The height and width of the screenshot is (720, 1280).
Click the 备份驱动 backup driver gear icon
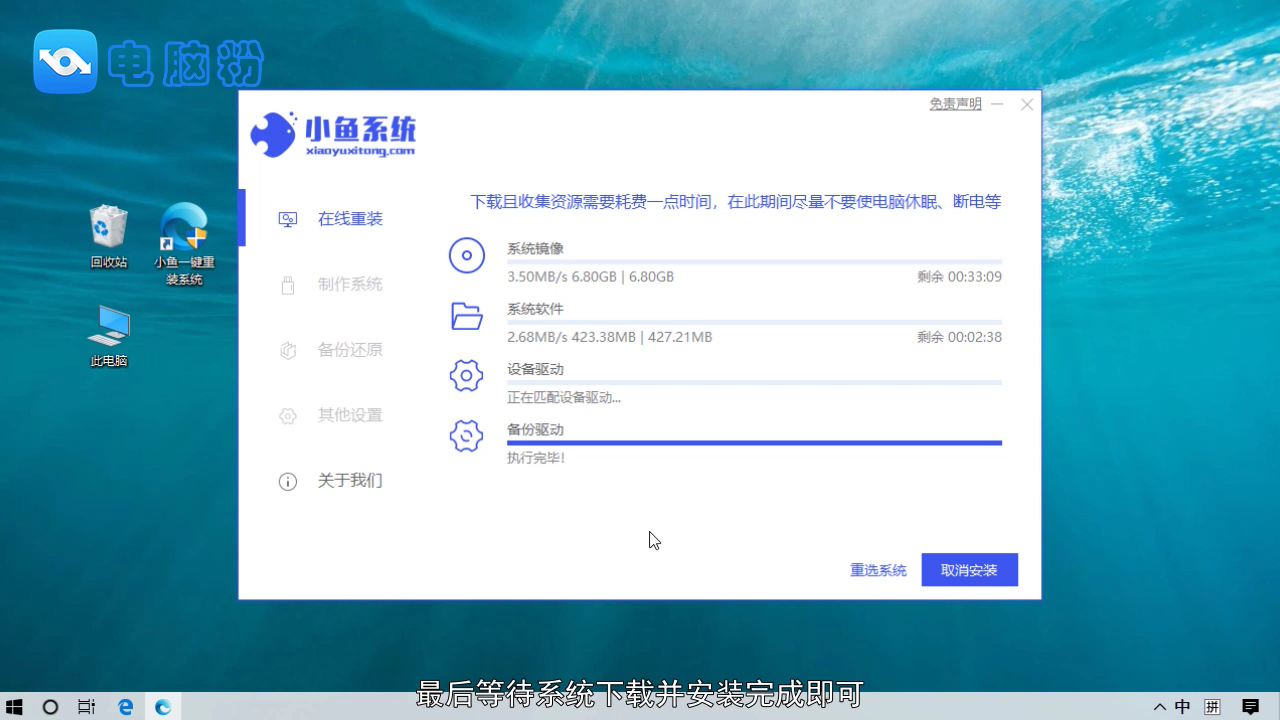tap(466, 436)
